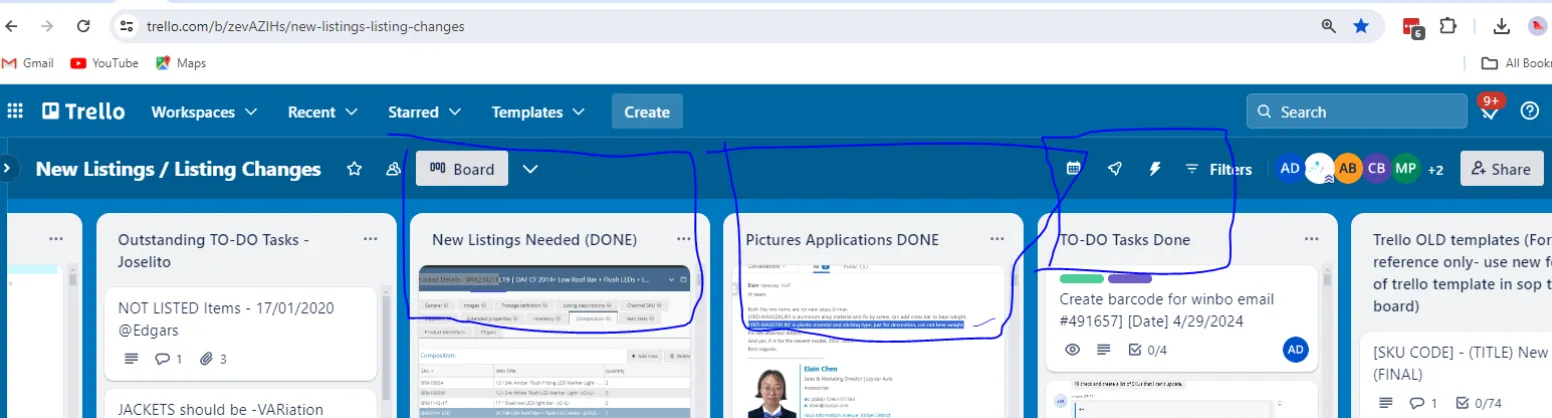Open attachments on NOT LISTED Items card
The height and width of the screenshot is (418, 1552).
[x=214, y=359]
